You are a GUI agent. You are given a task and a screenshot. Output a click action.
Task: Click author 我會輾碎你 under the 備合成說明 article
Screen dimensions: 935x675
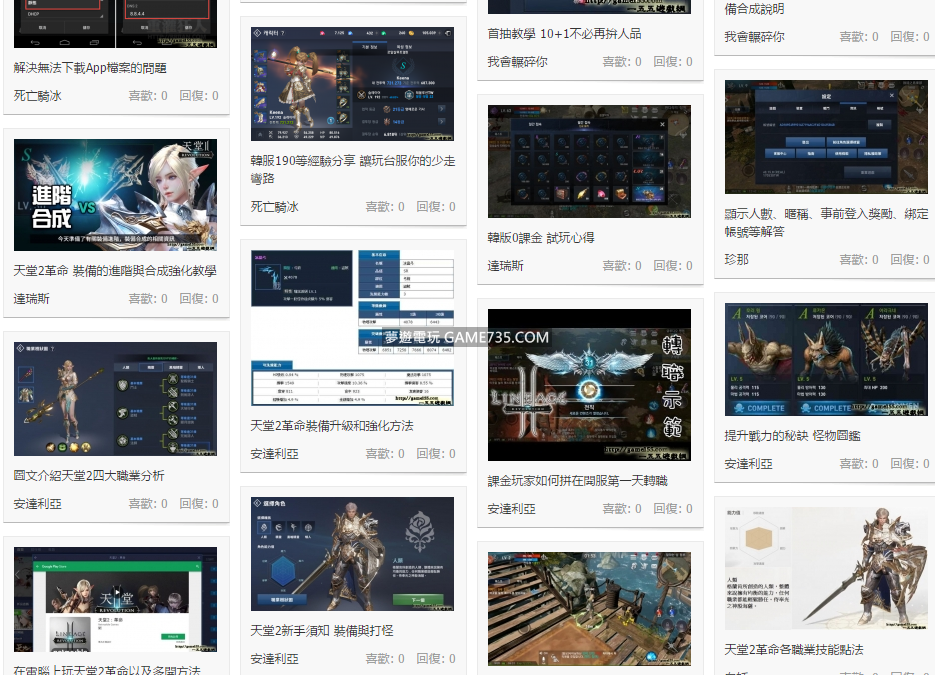point(754,36)
